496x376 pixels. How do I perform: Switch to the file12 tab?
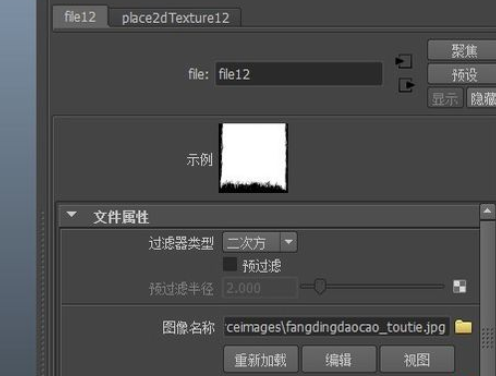pos(80,17)
